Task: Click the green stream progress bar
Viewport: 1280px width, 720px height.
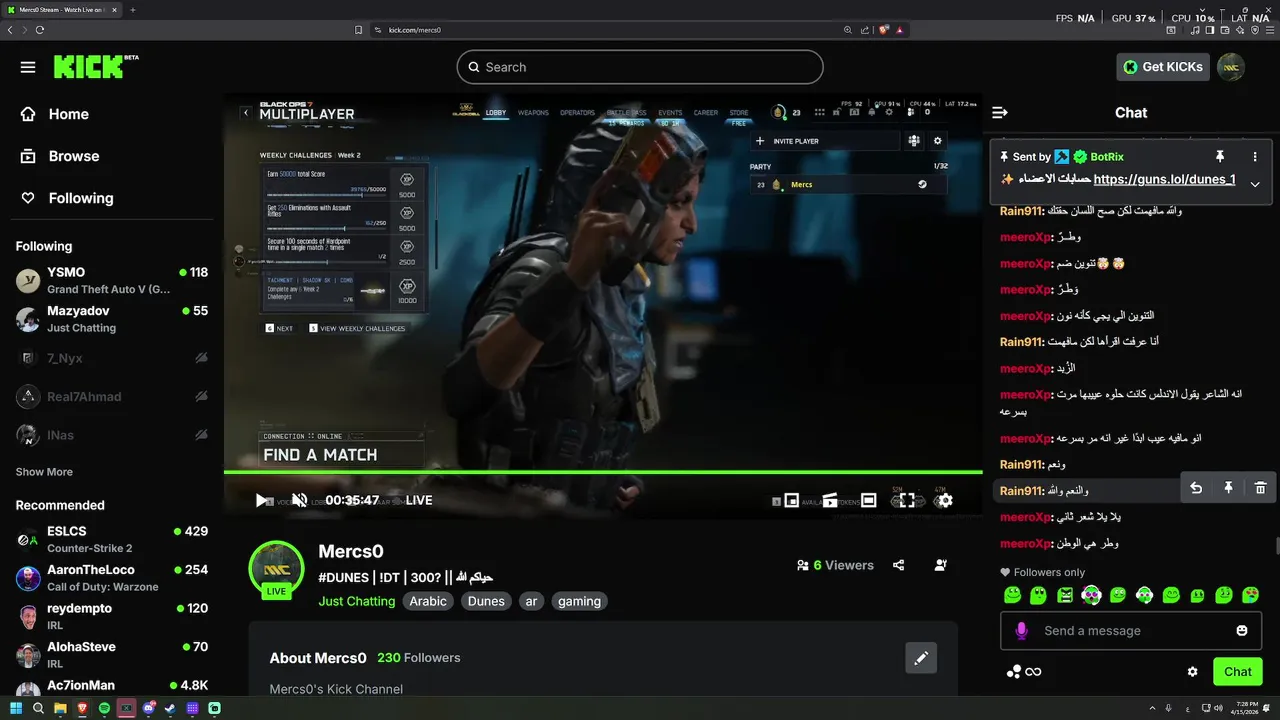Action: [x=603, y=472]
